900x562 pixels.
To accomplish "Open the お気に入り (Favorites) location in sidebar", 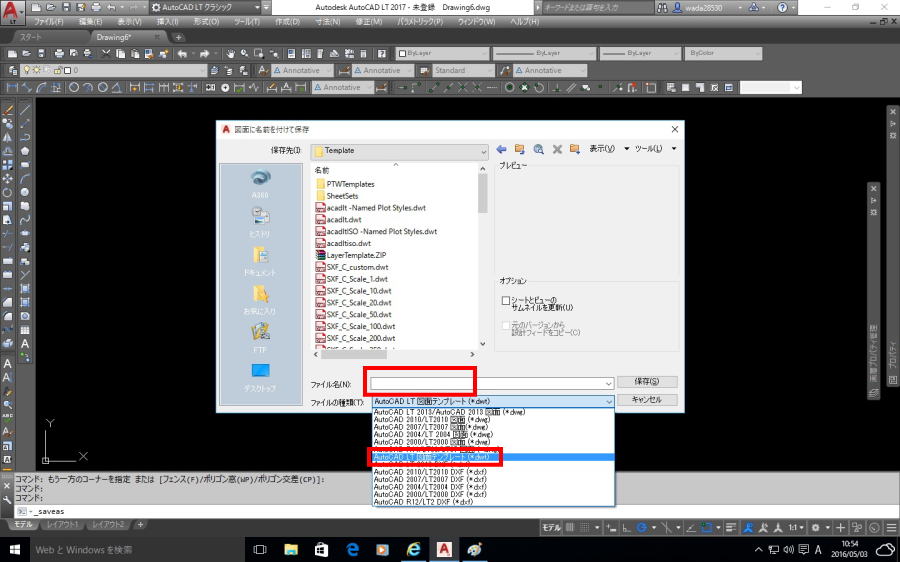I will click(x=260, y=299).
